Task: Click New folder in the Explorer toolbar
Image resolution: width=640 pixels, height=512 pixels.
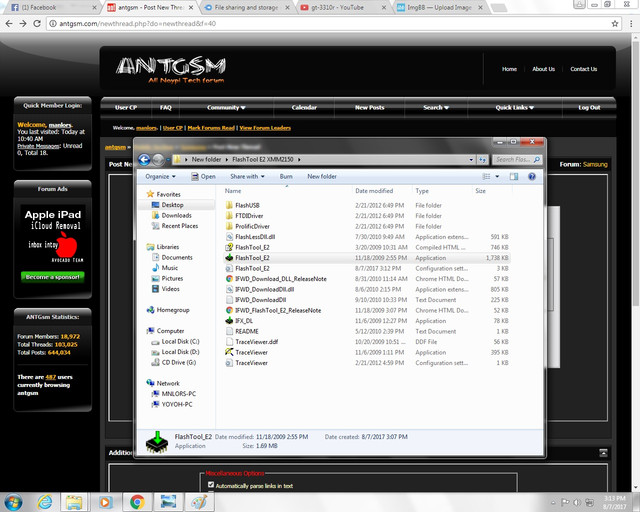Action: click(x=322, y=176)
